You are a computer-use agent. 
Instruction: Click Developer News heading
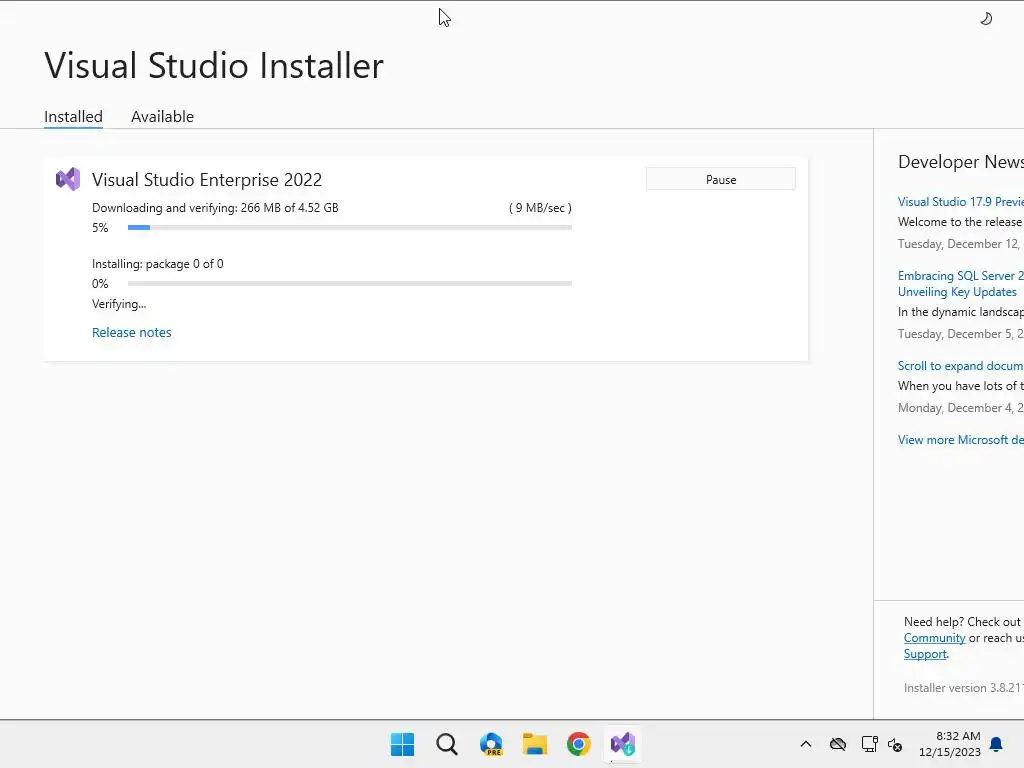tap(961, 162)
